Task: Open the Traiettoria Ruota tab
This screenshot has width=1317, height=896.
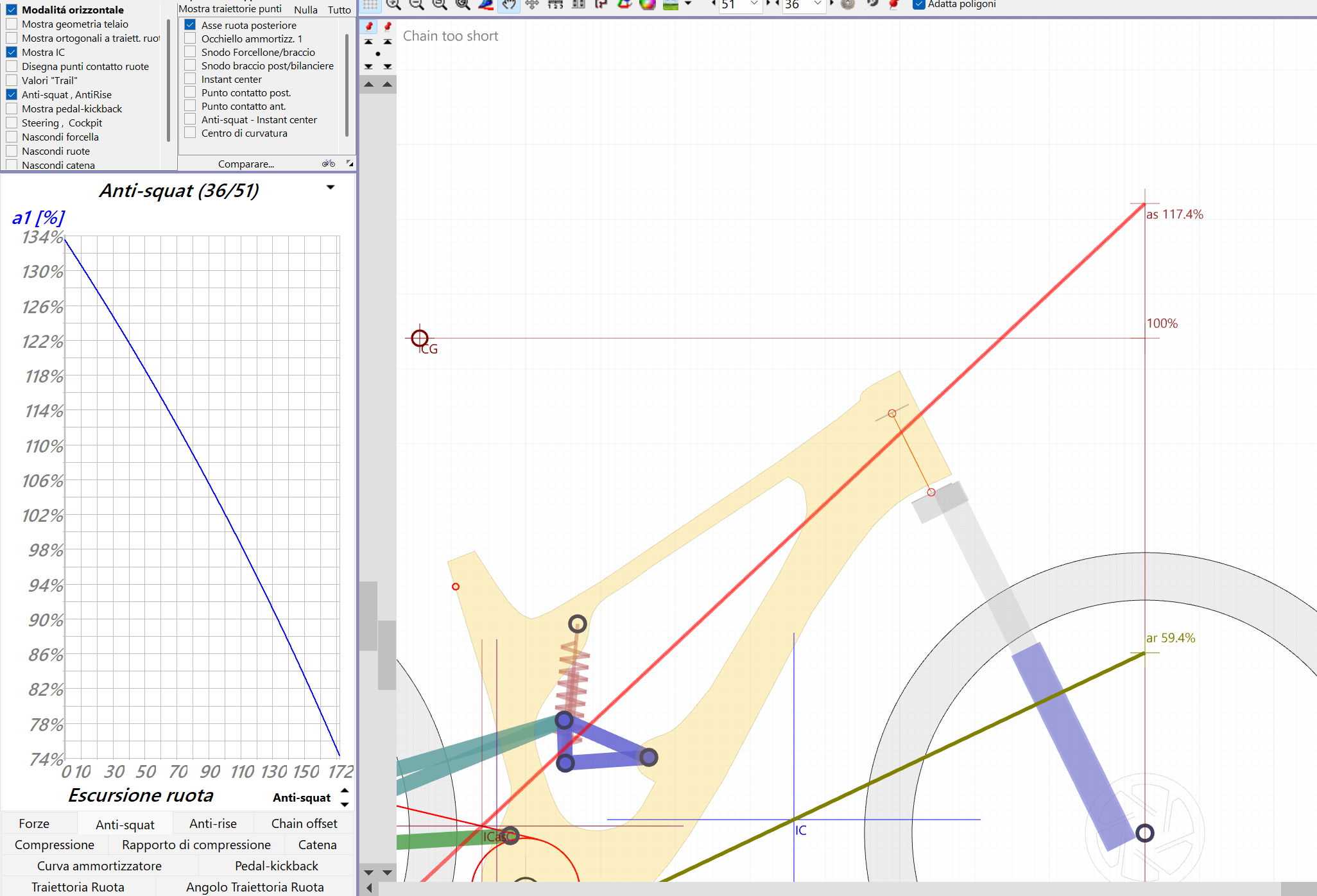Action: pos(78,887)
